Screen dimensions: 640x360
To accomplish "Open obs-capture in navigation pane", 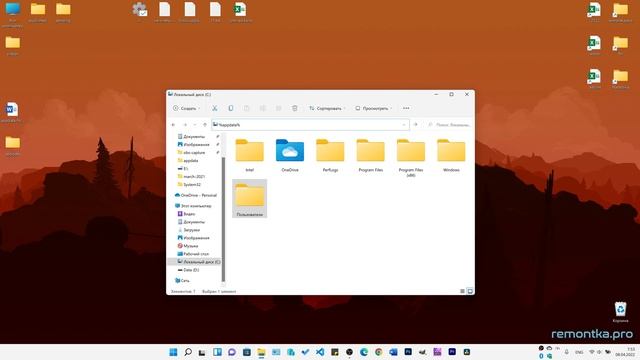I will [194, 152].
